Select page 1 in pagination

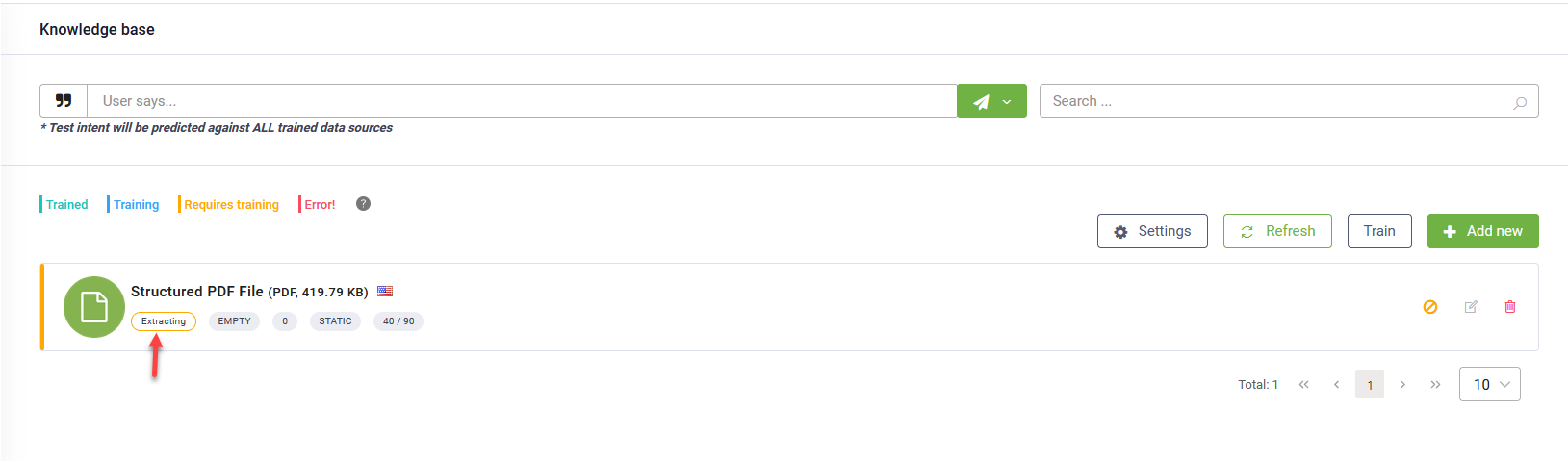[1370, 384]
